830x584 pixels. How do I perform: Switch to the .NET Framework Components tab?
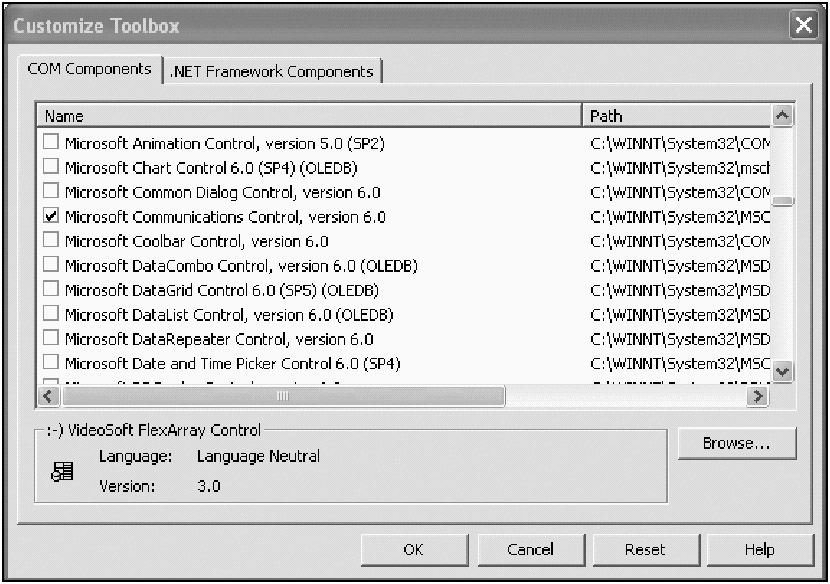click(x=273, y=72)
